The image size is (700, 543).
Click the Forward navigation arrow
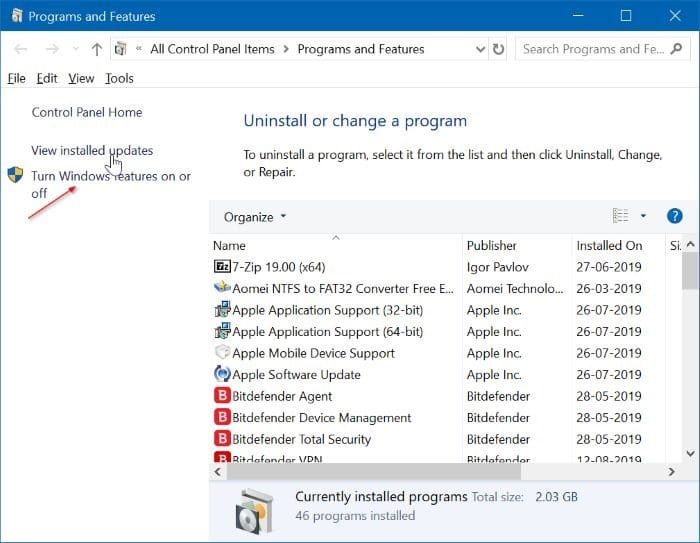tap(52, 49)
